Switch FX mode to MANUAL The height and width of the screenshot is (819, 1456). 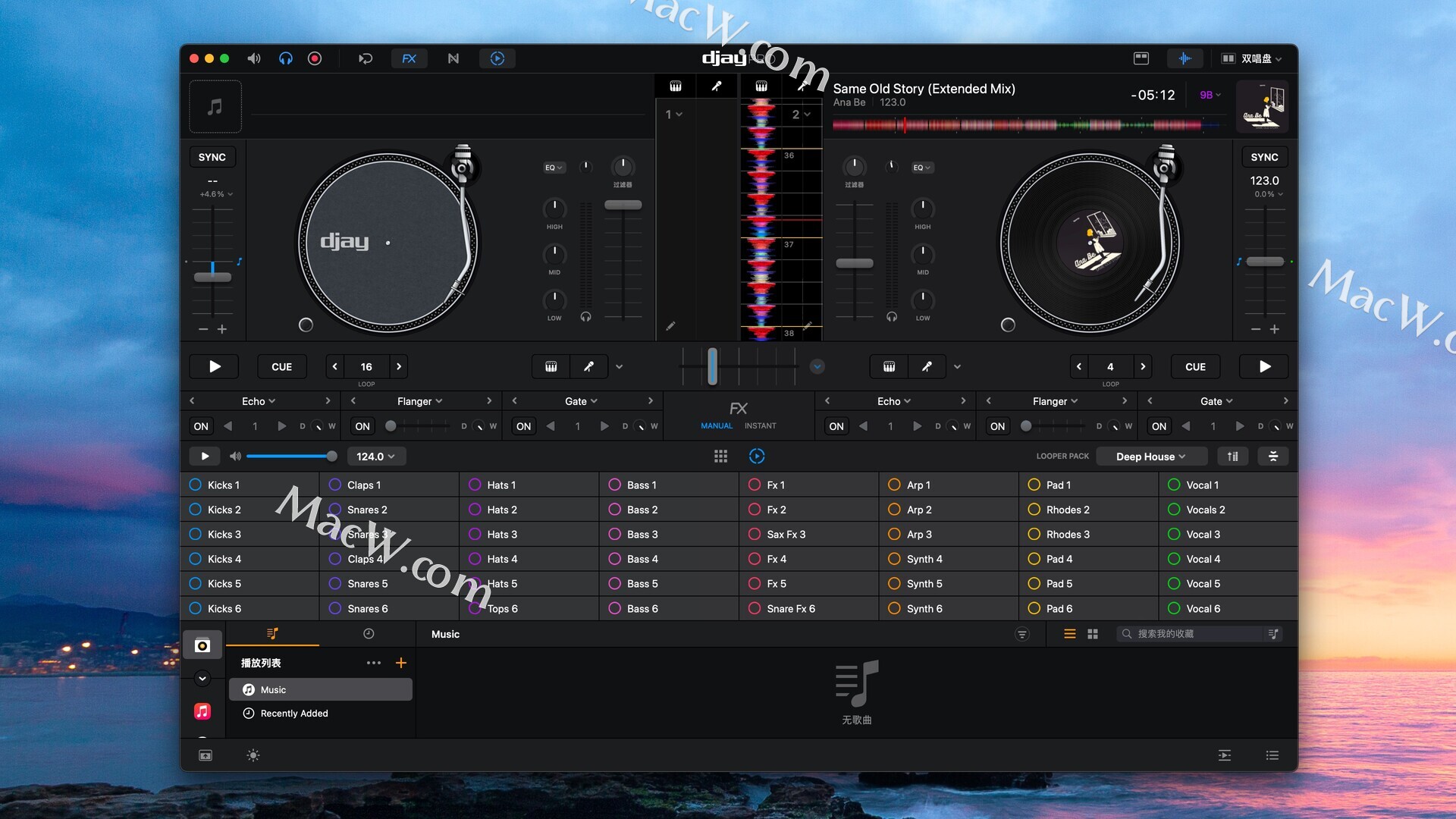717,426
